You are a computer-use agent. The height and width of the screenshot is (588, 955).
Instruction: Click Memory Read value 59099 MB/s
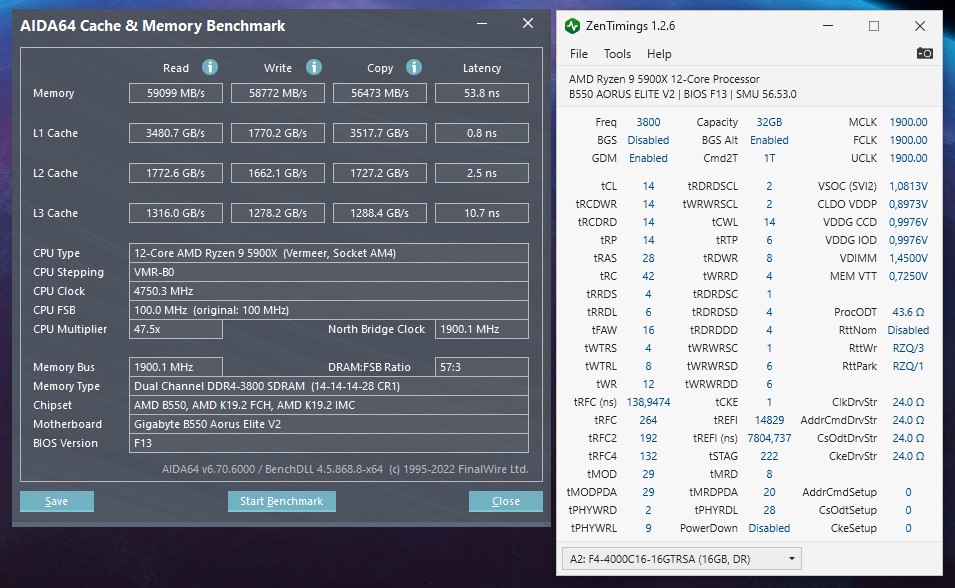[176, 93]
